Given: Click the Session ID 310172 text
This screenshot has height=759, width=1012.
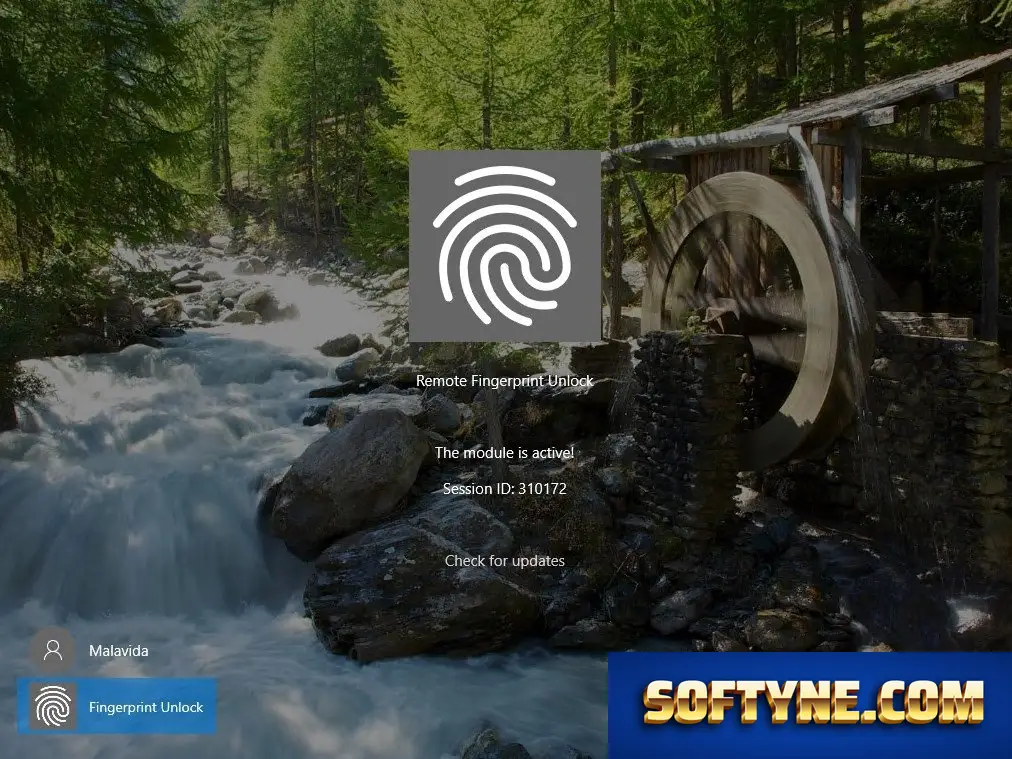Looking at the screenshot, I should (505, 489).
